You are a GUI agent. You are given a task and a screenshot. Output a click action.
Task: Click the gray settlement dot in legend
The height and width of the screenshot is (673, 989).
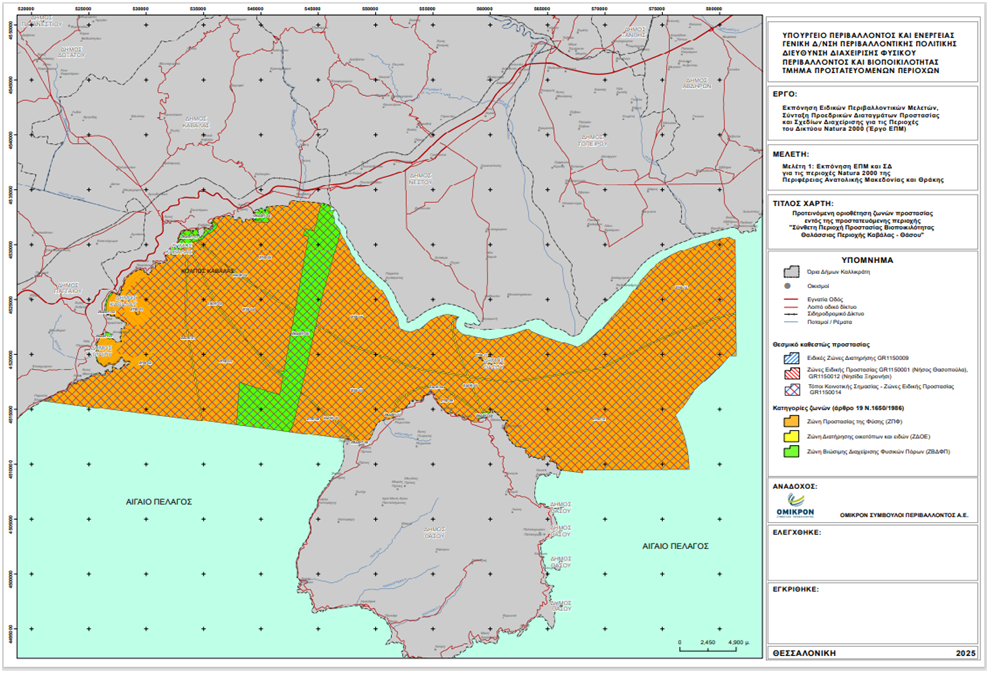(789, 286)
